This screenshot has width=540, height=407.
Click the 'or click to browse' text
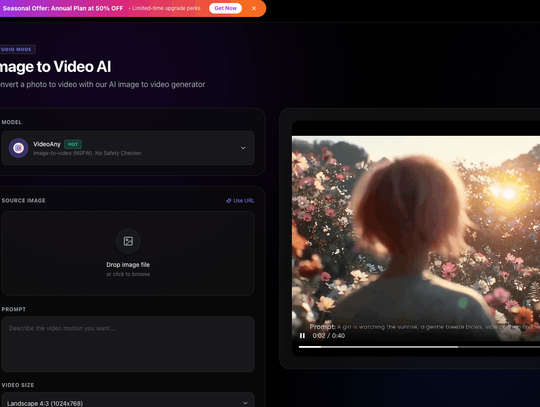click(x=128, y=274)
